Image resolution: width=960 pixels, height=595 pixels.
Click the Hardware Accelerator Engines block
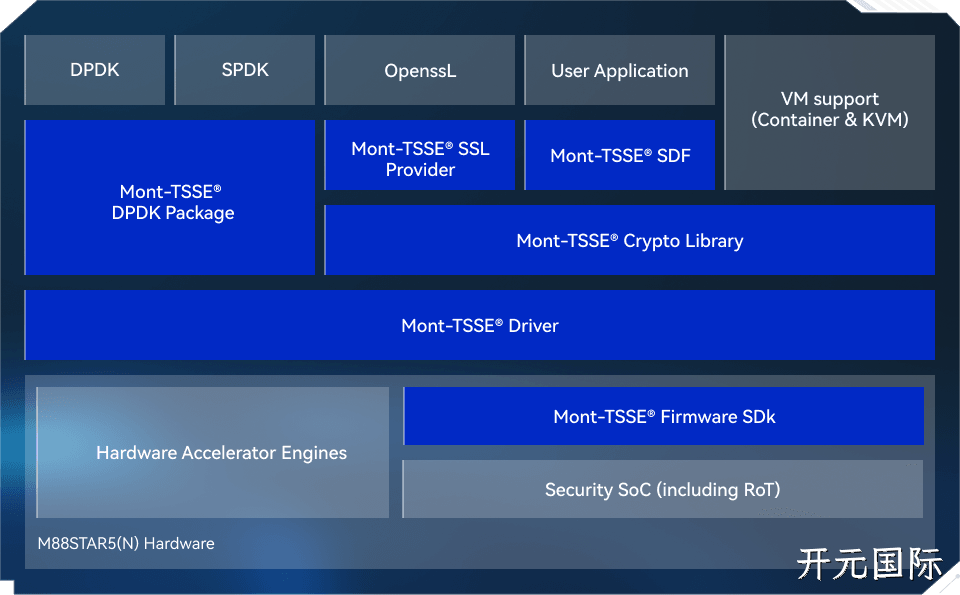pos(213,452)
